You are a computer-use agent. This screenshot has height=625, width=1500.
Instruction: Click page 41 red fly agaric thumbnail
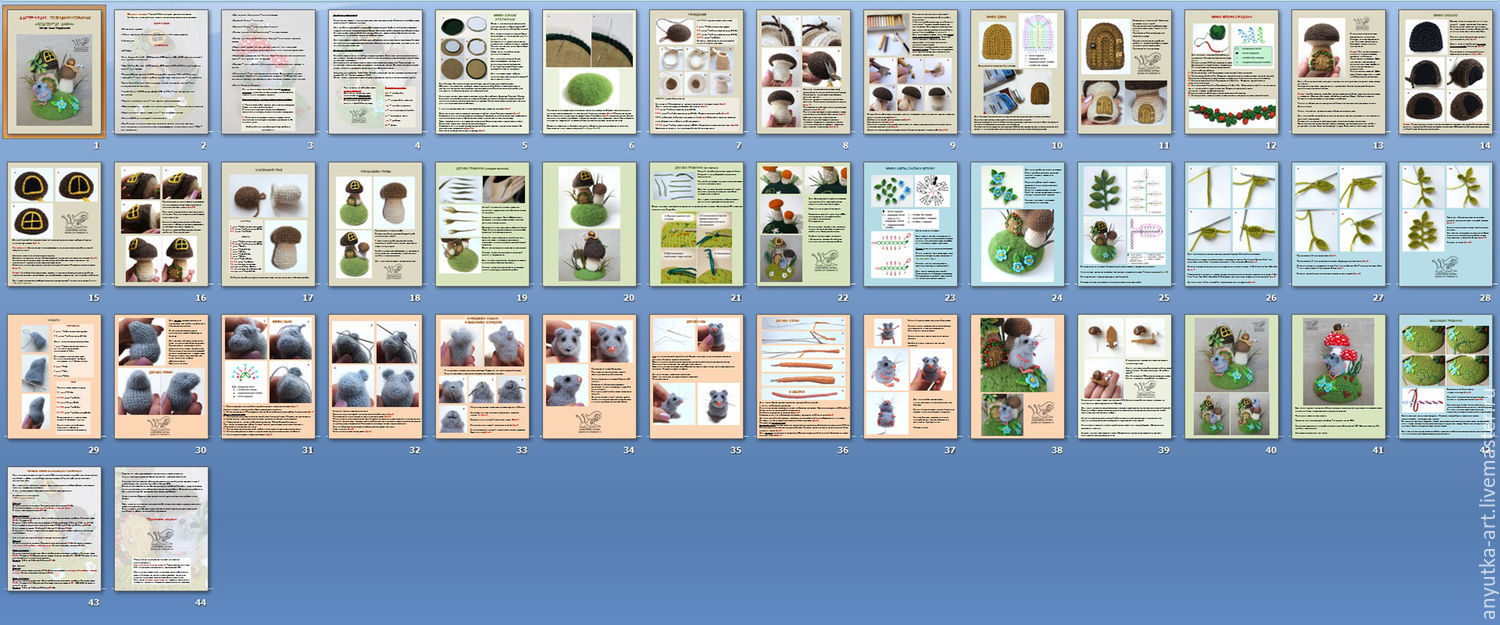point(1338,377)
